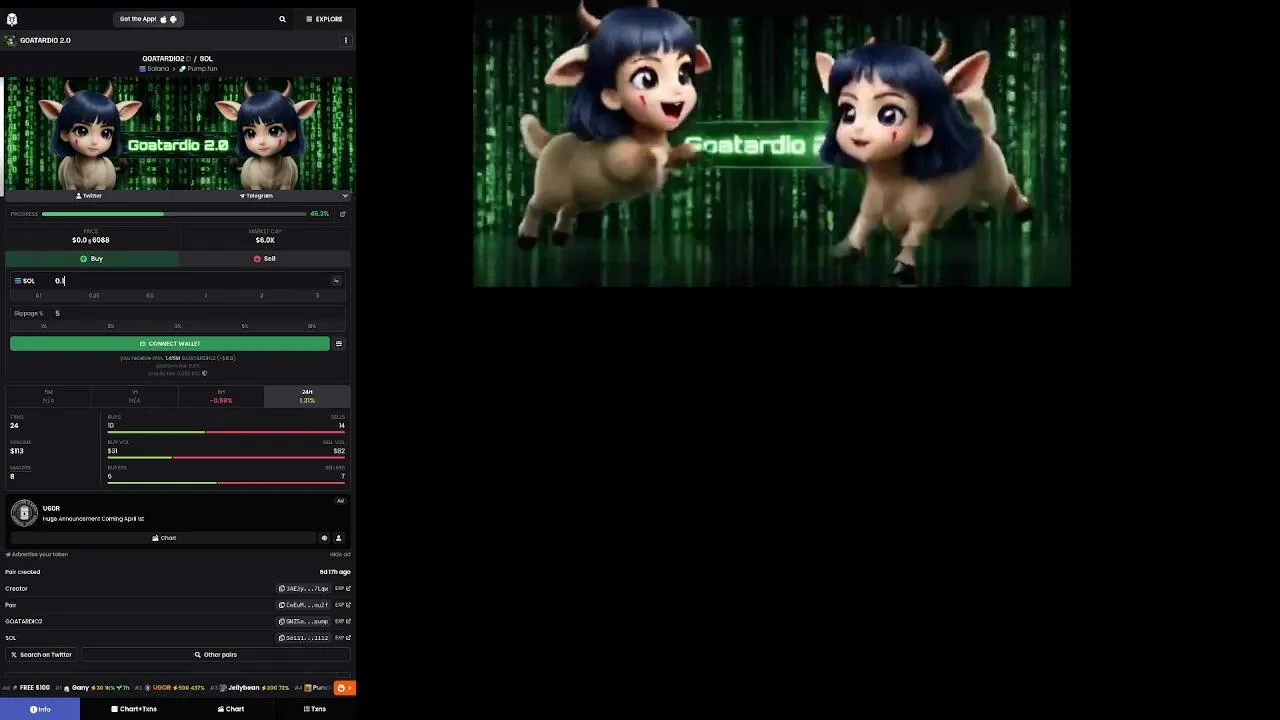Viewport: 1280px width, 720px height.
Task: Click the enlarged Goatardio goats preview image
Action: (772, 143)
